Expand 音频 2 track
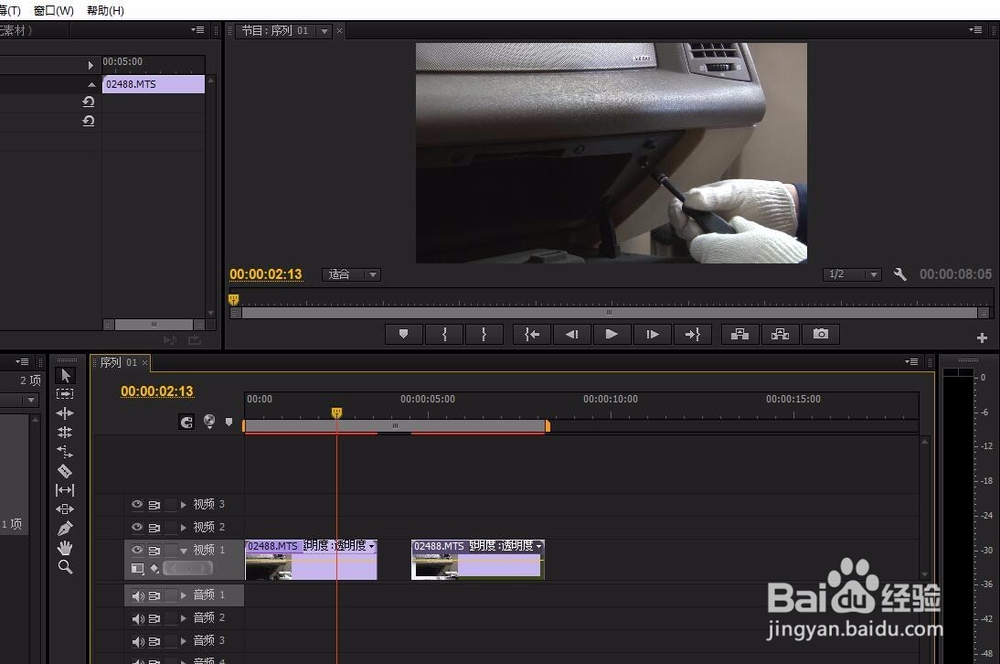Screen dimensions: 1000x664 [184, 618]
